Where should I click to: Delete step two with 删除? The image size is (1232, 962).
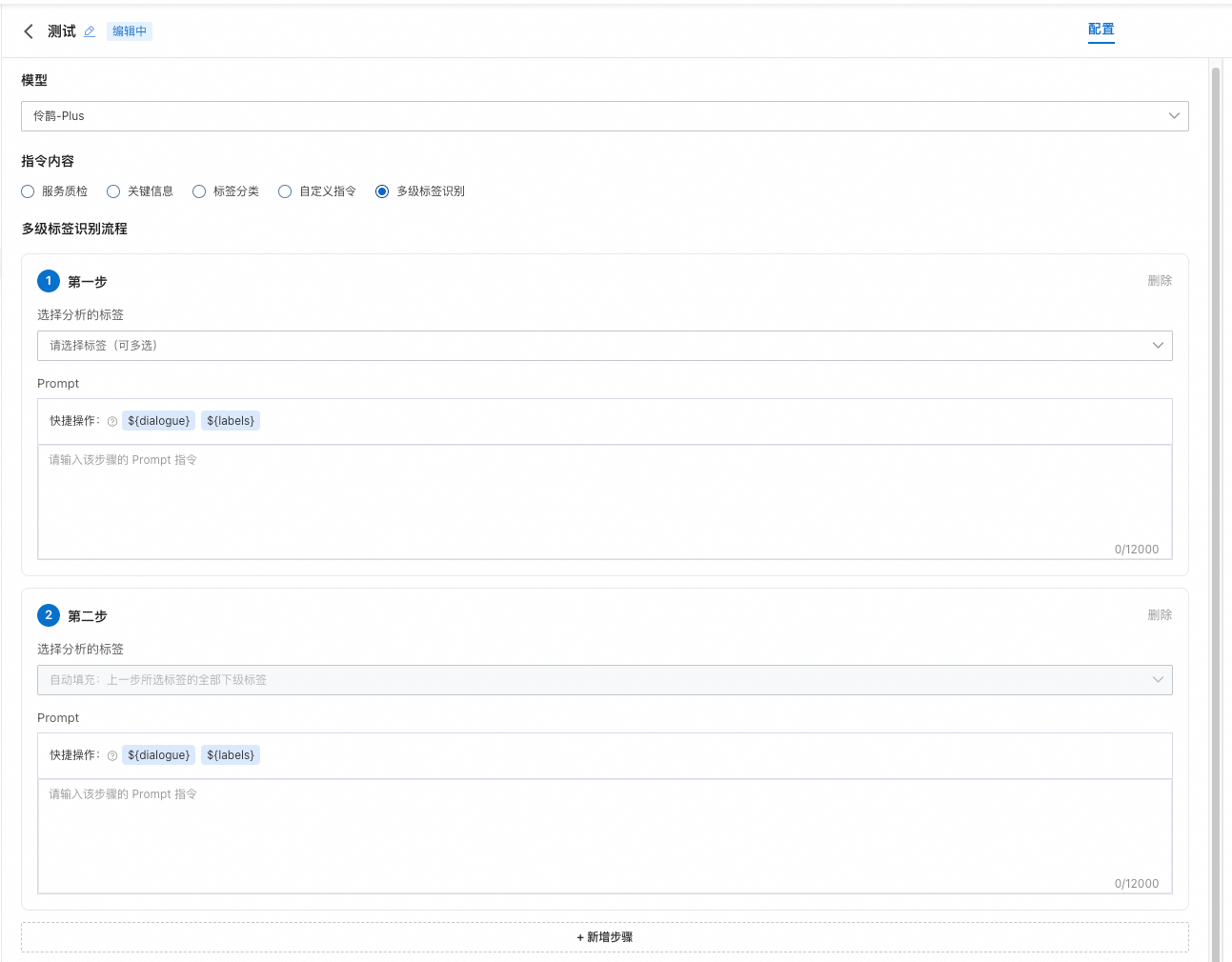pos(1160,615)
